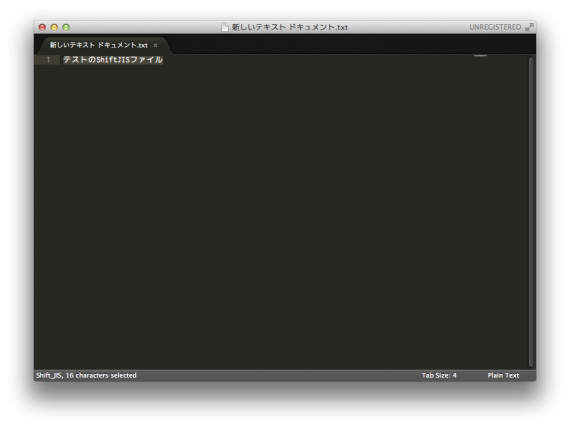The width and height of the screenshot is (570, 428).
Task: Open the Tab Size: 4 menu
Action: point(439,375)
